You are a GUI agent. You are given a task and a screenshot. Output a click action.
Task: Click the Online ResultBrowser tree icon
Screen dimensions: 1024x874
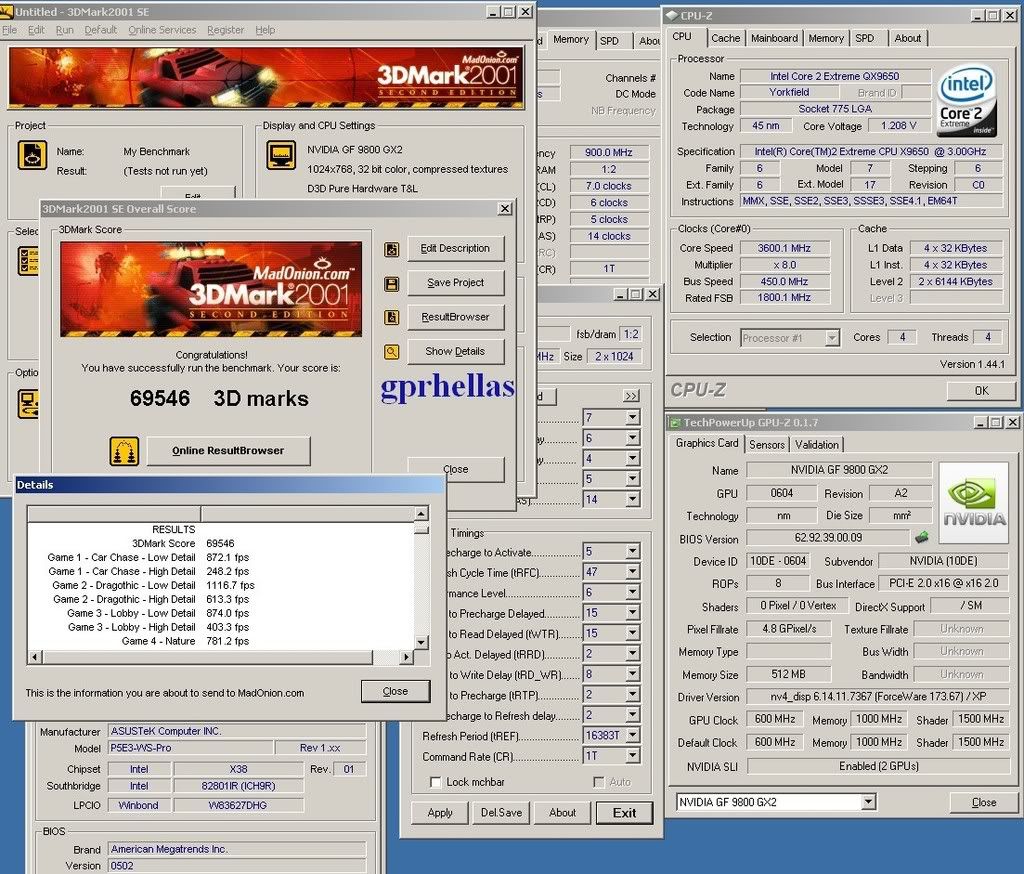[x=124, y=451]
